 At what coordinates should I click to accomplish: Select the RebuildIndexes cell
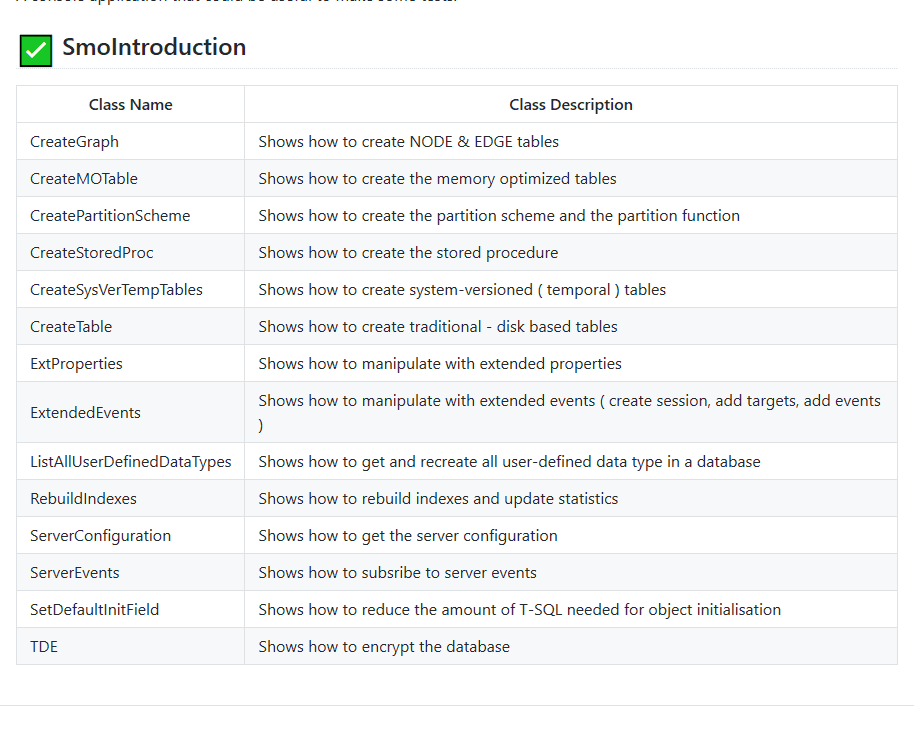coord(131,498)
